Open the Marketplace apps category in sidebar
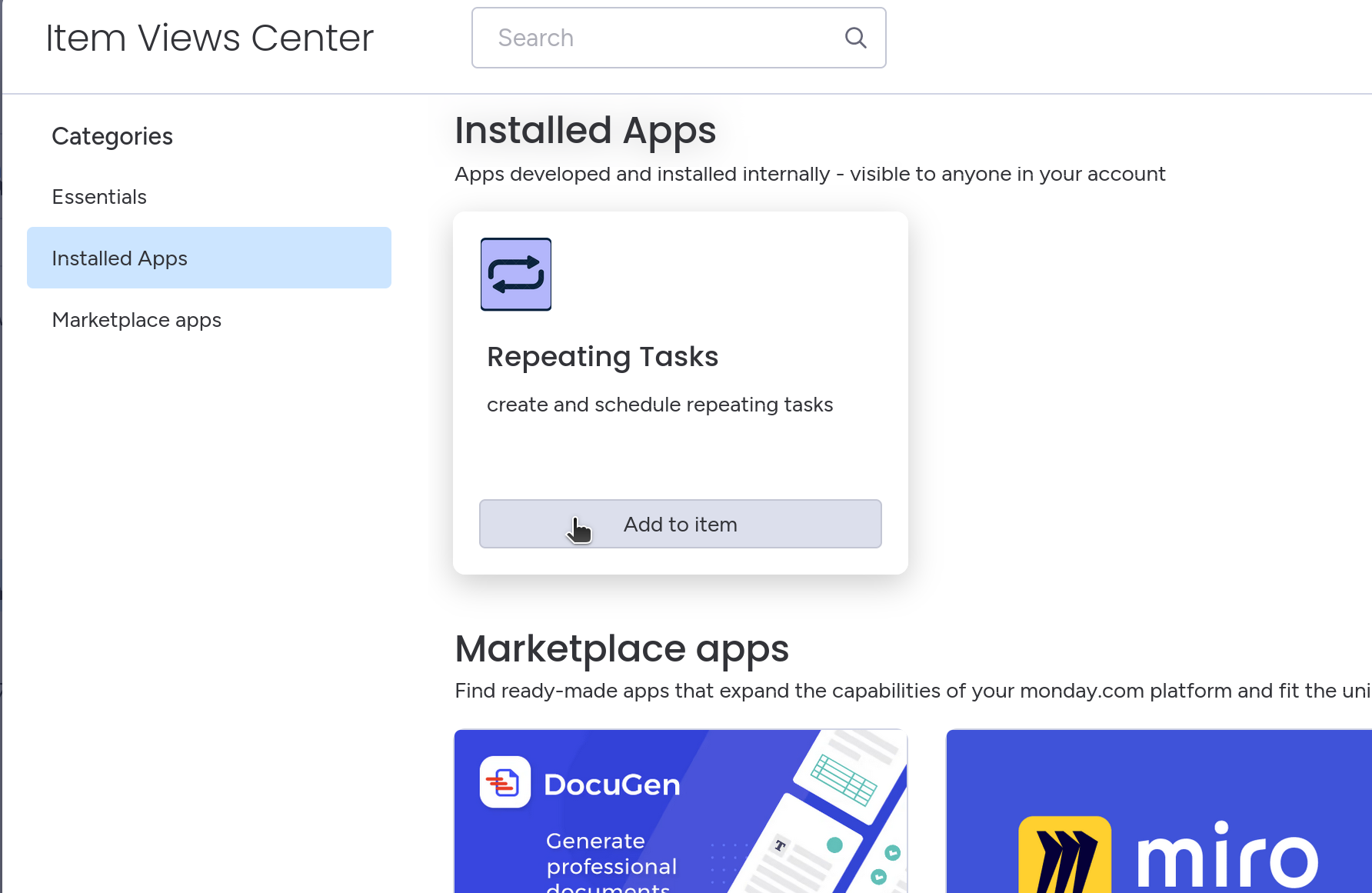 pos(137,320)
